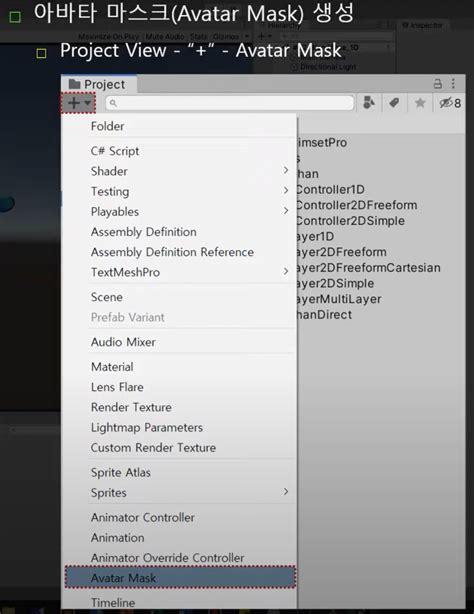The image size is (474, 614).
Task: Select Sprite Atlas menu item
Action: coord(180,473)
